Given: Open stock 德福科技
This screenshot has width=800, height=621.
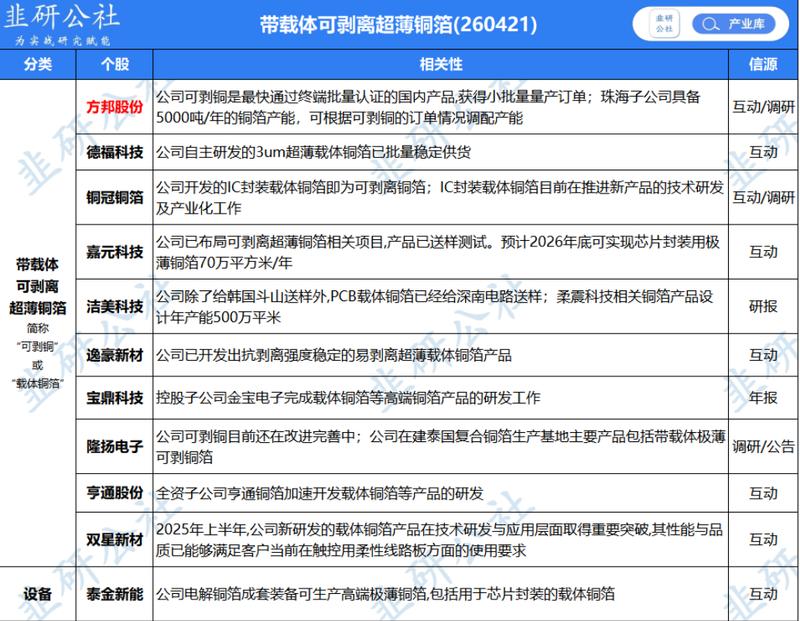Looking at the screenshot, I should [x=115, y=152].
